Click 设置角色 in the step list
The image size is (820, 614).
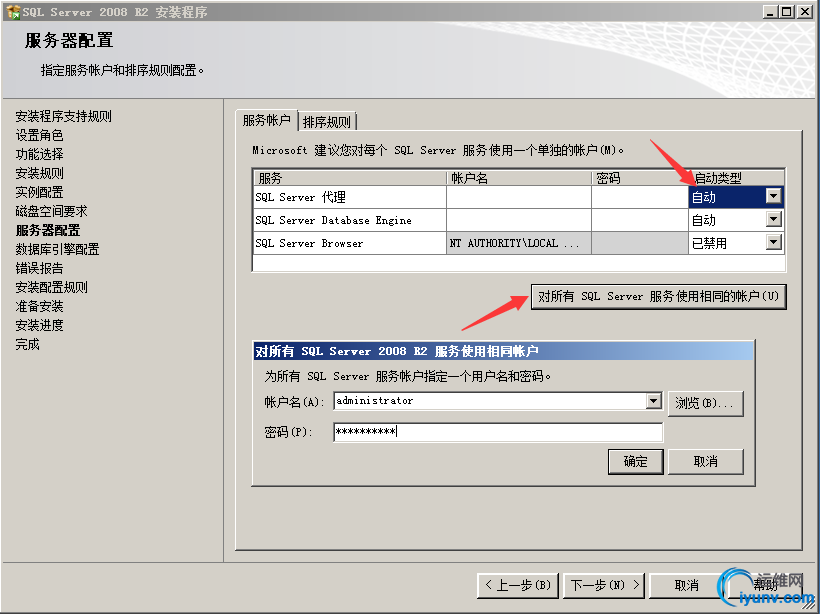[39, 135]
